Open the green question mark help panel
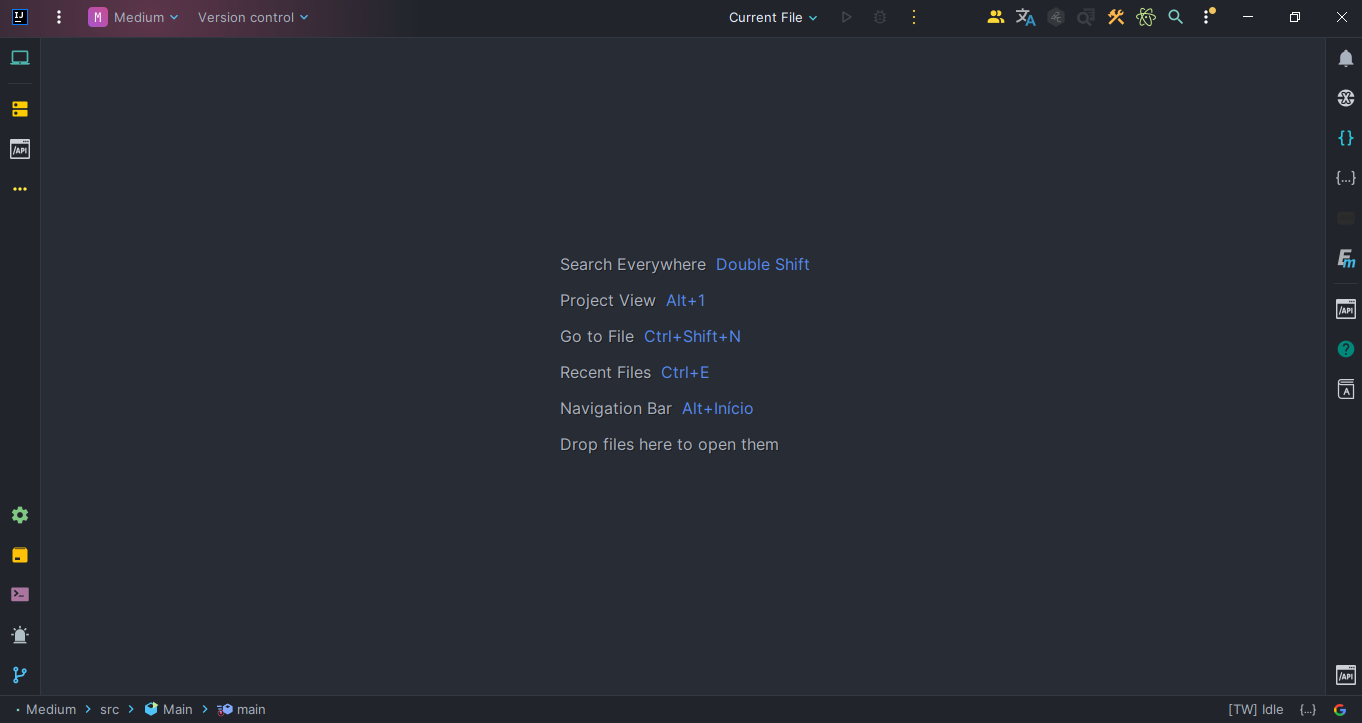This screenshot has height=723, width=1362. 1346,349
